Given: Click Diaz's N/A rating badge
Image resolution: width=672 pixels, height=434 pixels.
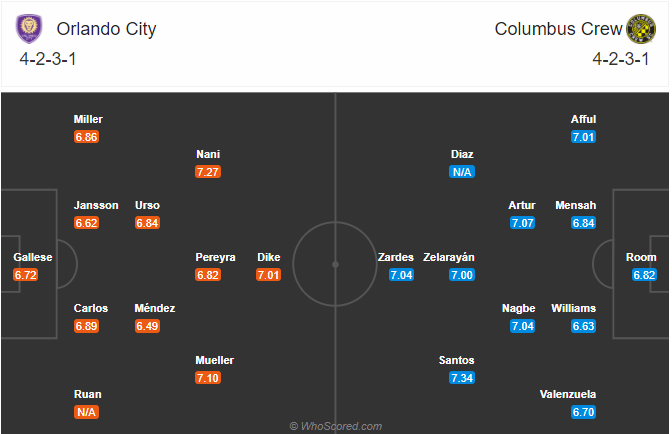Looking at the screenshot, I should pos(462,172).
